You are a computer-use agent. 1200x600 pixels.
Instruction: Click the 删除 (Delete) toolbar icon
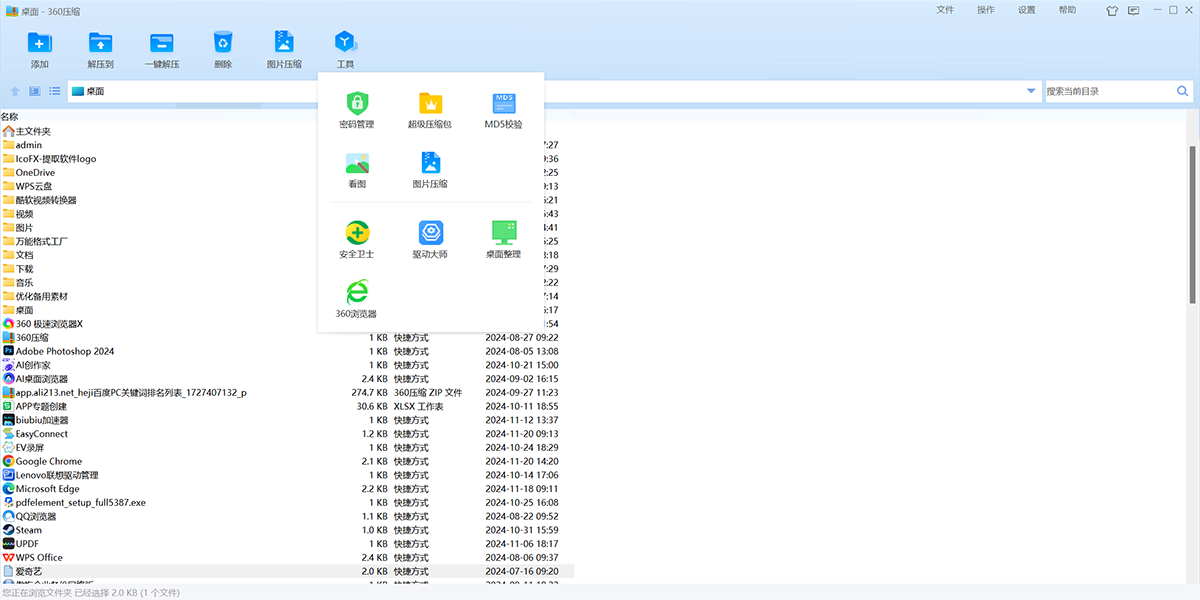pyautogui.click(x=222, y=48)
